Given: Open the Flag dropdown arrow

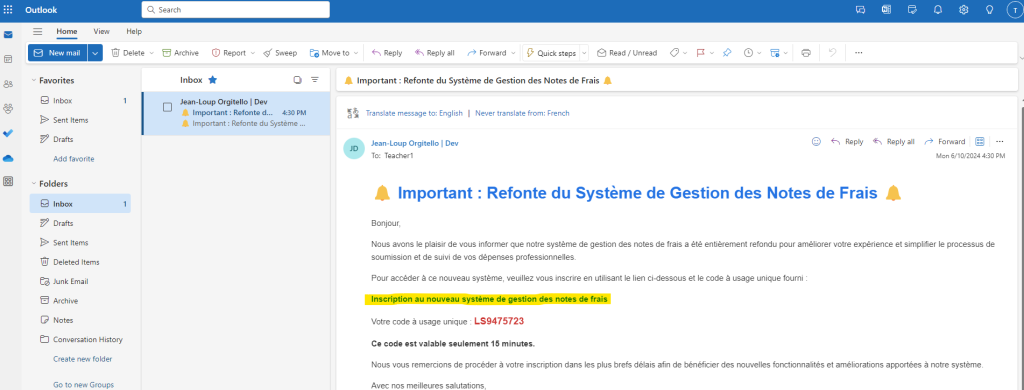Looking at the screenshot, I should click(712, 53).
